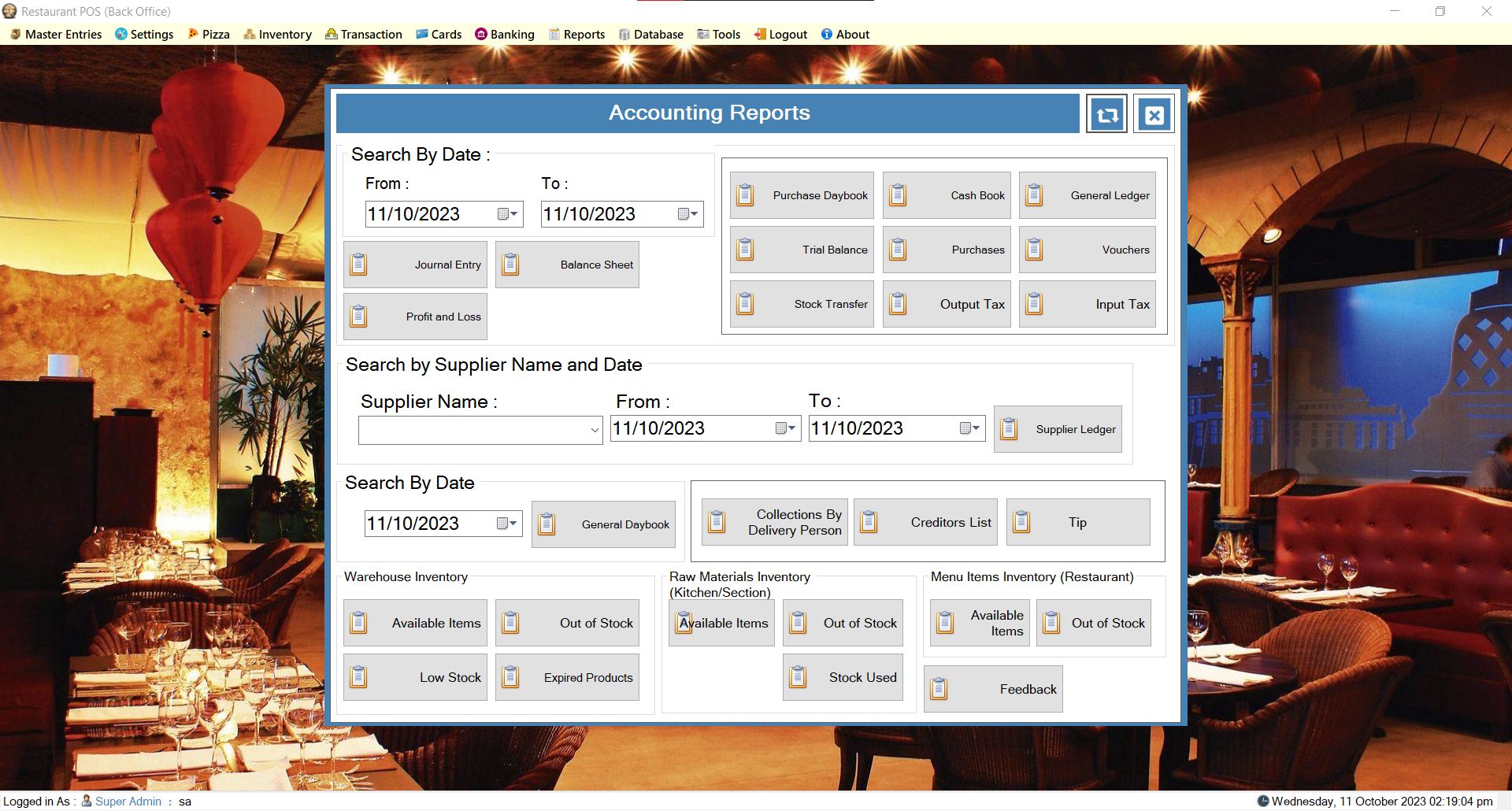
Task: Click the Super Admin link in status bar
Action: (128, 801)
